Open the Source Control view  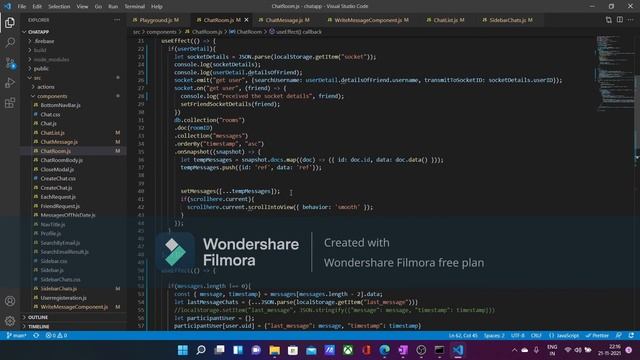click(10, 62)
